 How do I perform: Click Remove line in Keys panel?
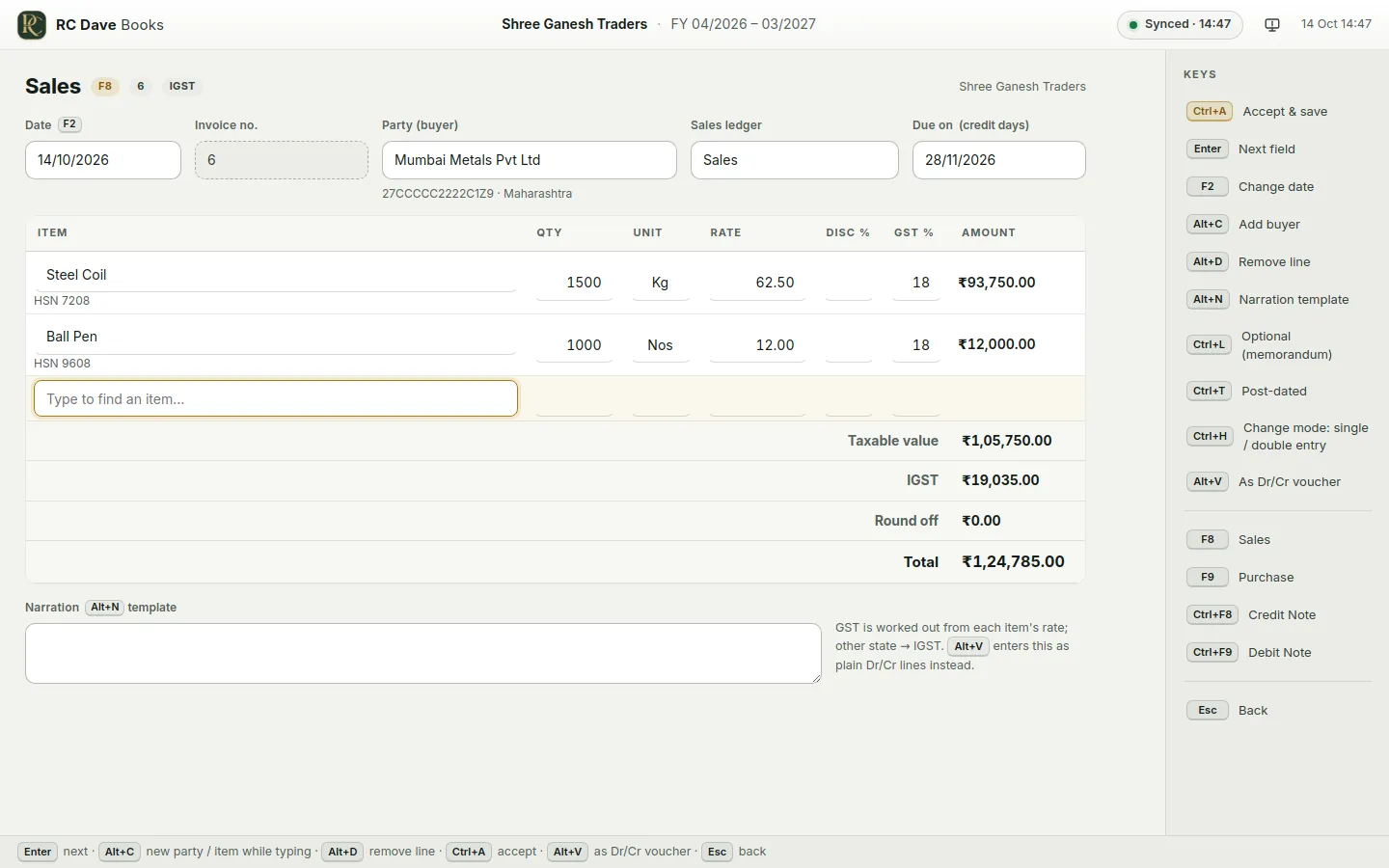1279,262
